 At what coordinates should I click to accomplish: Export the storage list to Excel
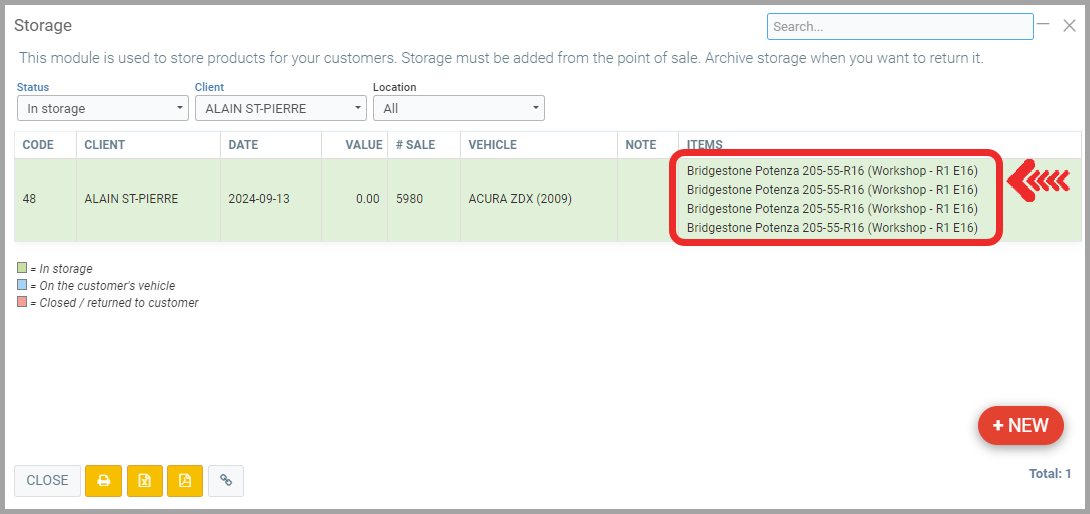pos(144,481)
